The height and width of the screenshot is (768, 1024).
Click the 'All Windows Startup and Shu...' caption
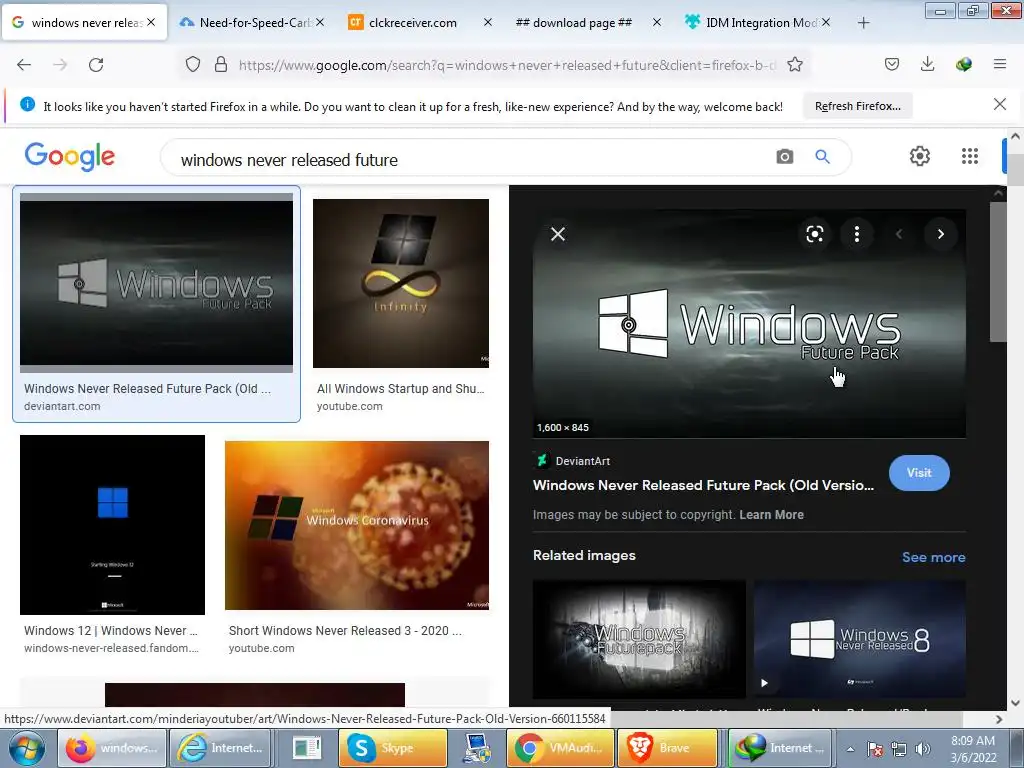pos(401,389)
